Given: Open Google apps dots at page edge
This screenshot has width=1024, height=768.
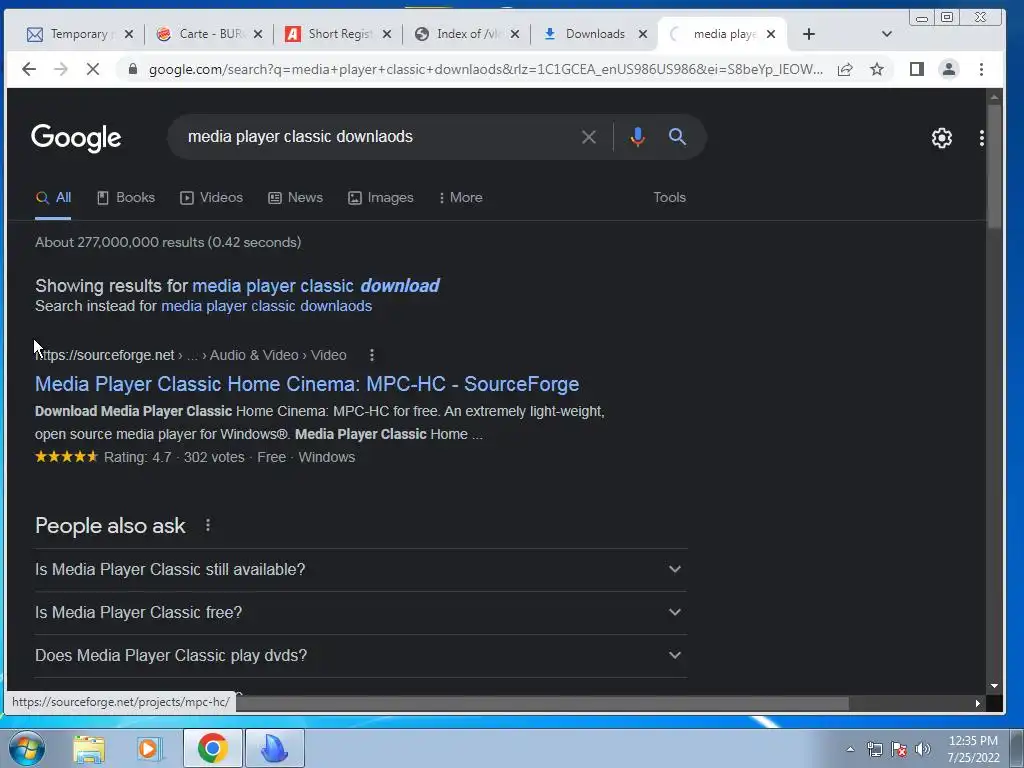Looking at the screenshot, I should coord(982,138).
